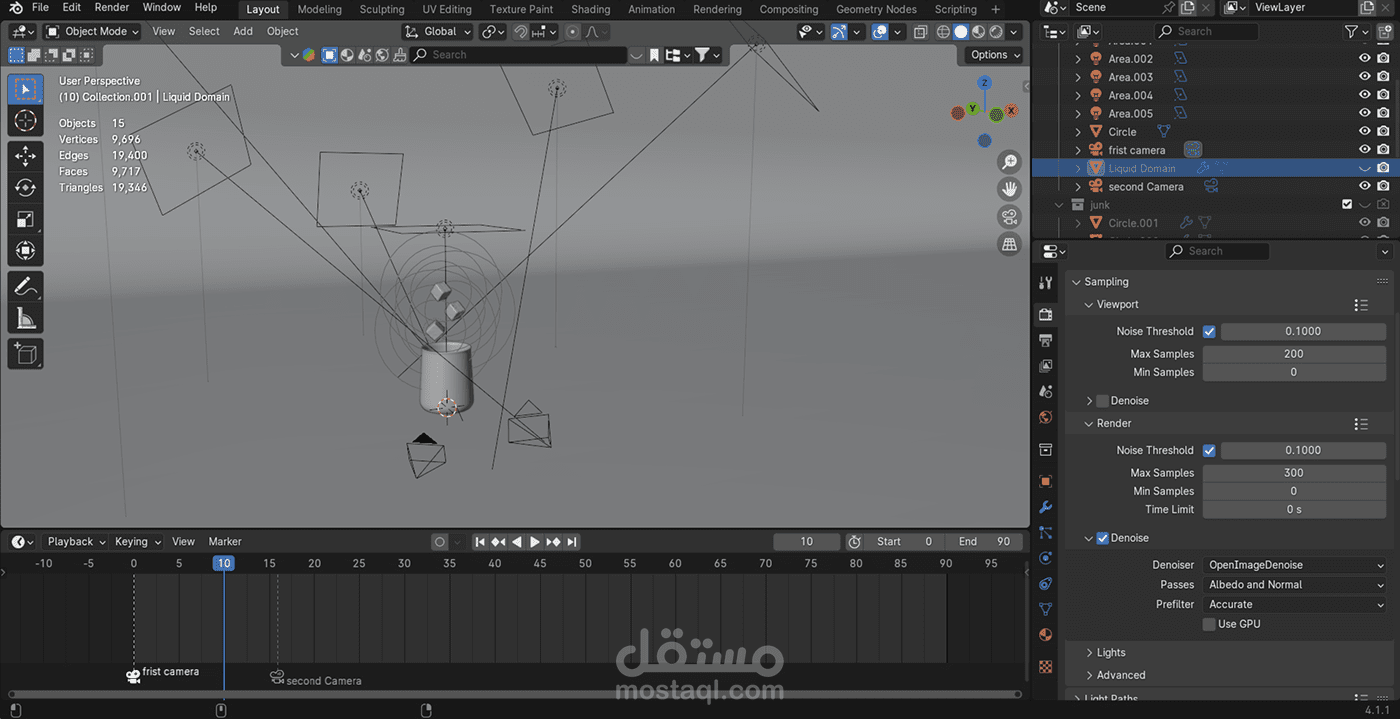Open the Tool properties tab

pos(1046,283)
